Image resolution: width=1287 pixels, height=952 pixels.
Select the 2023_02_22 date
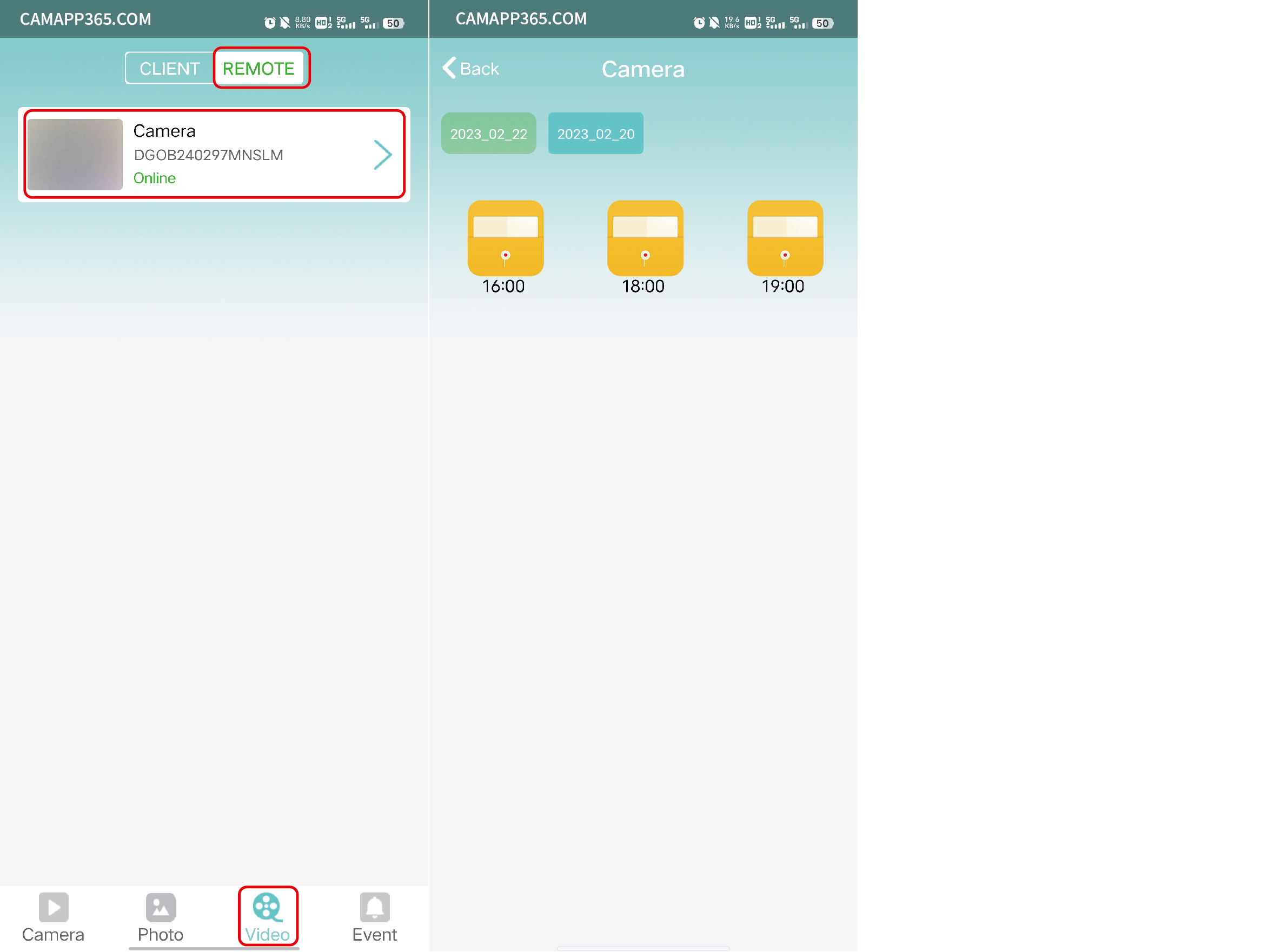pyautogui.click(x=489, y=134)
